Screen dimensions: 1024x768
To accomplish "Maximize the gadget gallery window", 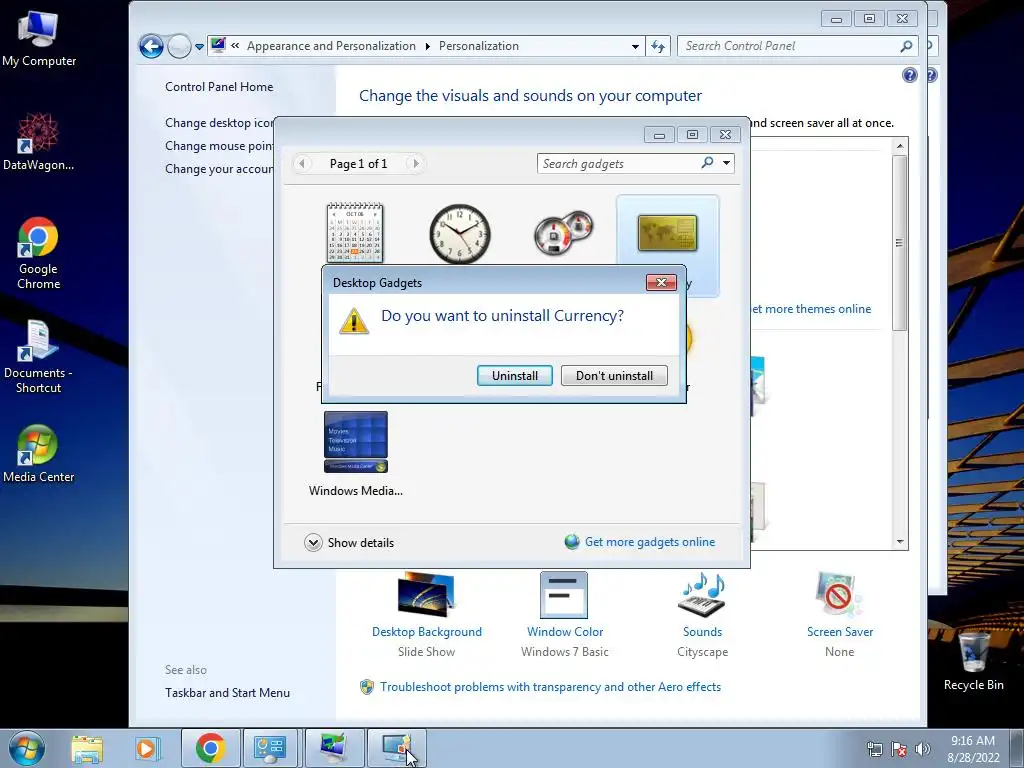I will 692,135.
